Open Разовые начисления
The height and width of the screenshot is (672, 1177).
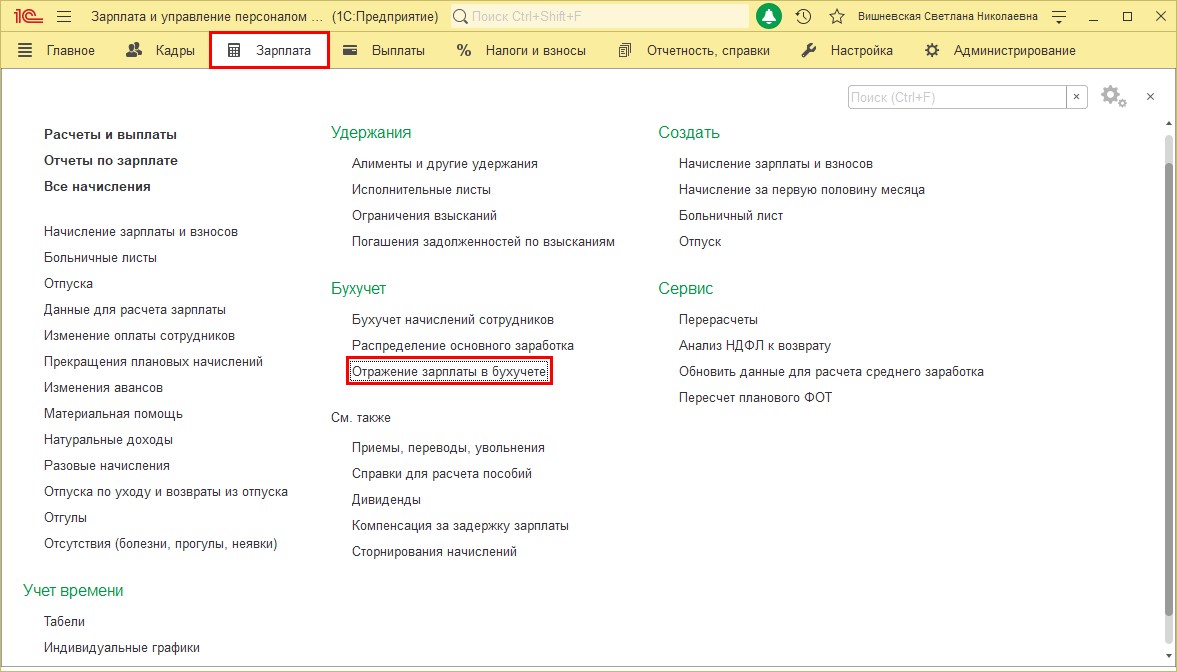107,466
